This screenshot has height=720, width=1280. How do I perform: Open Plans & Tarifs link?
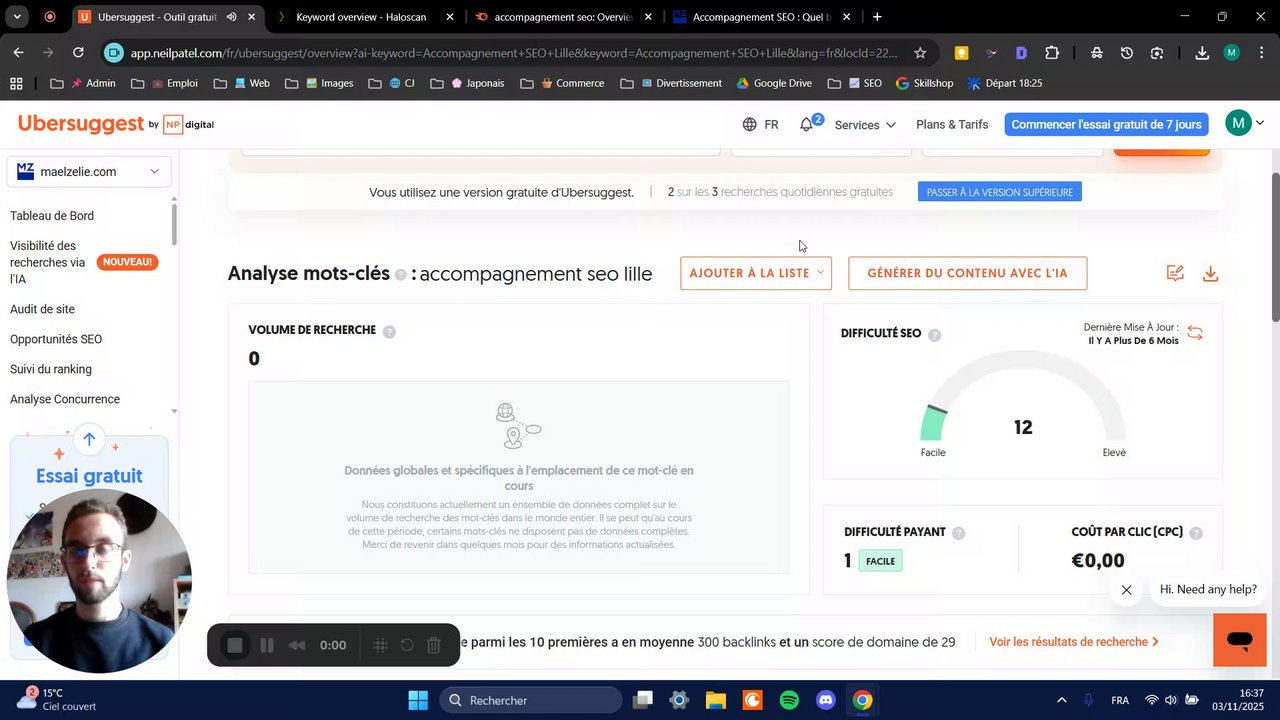pos(952,125)
